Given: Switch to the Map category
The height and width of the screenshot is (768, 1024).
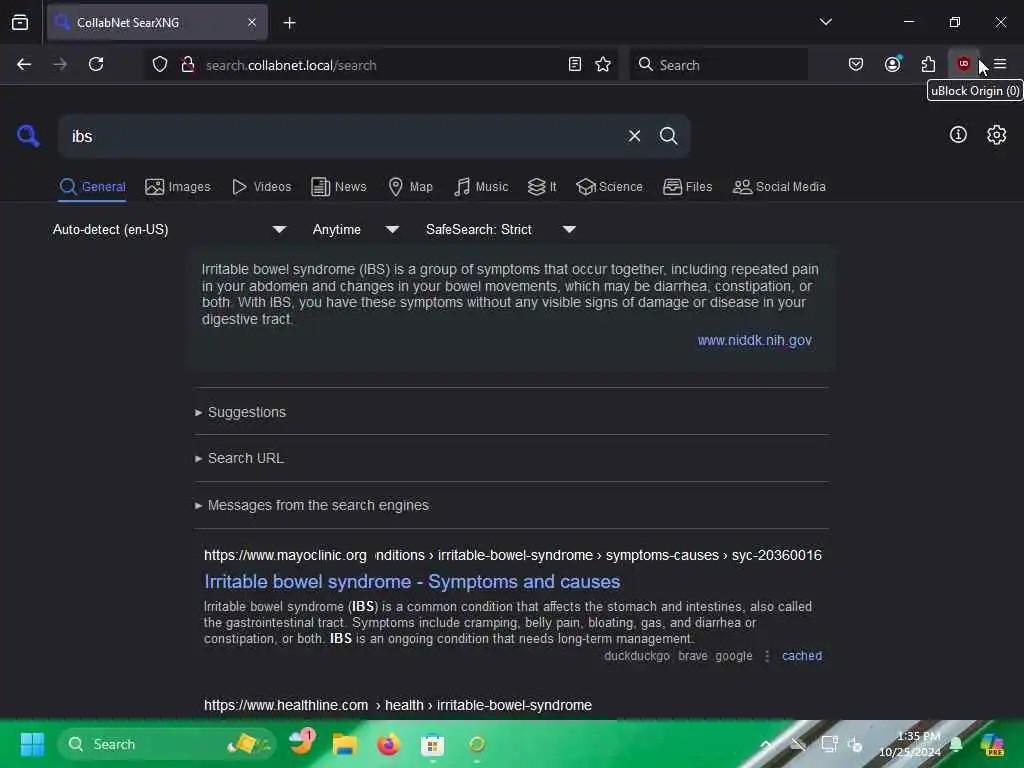Looking at the screenshot, I should pyautogui.click(x=410, y=187).
